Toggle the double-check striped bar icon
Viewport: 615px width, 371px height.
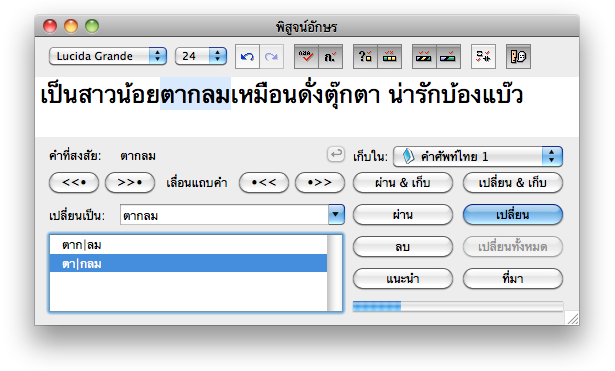[x=424, y=56]
